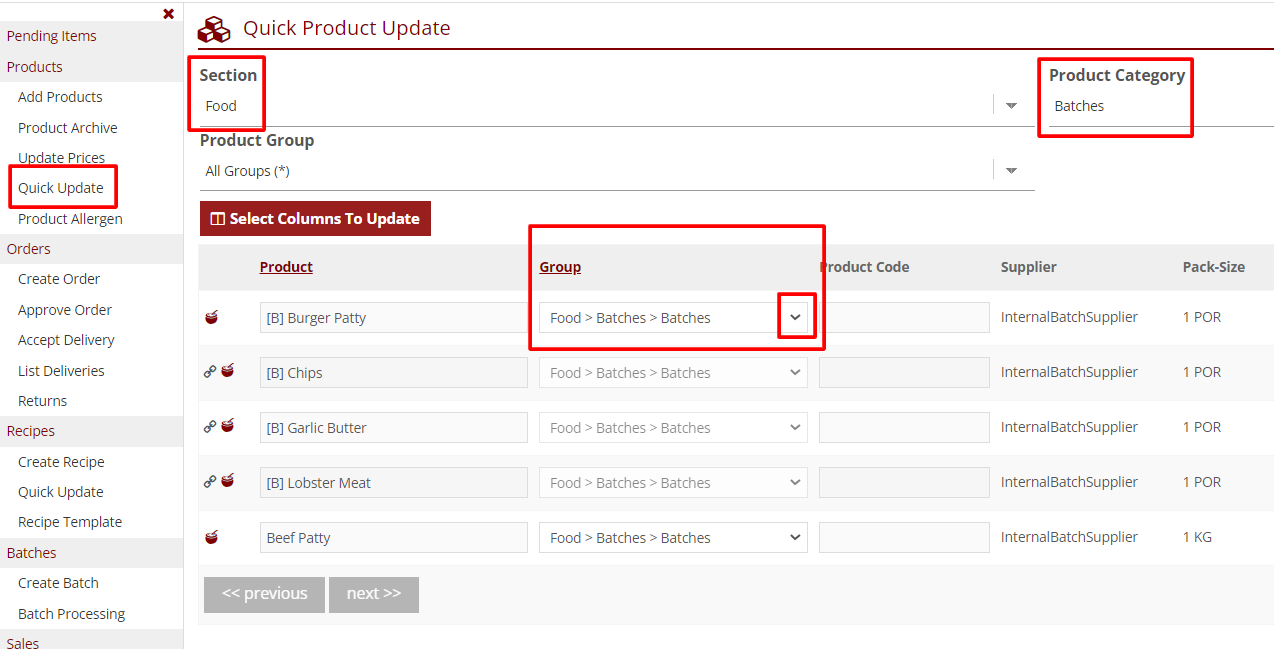Close the sidebar with the red X

pos(168,14)
